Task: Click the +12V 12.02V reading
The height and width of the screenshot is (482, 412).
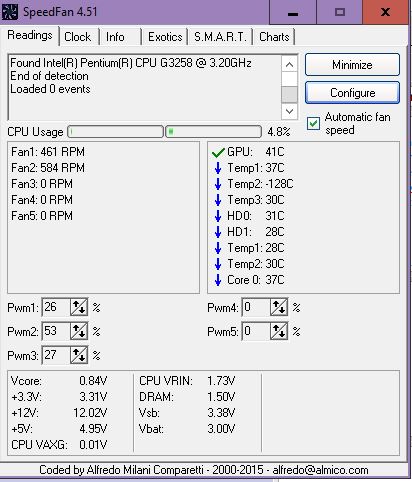Action: (x=59, y=413)
